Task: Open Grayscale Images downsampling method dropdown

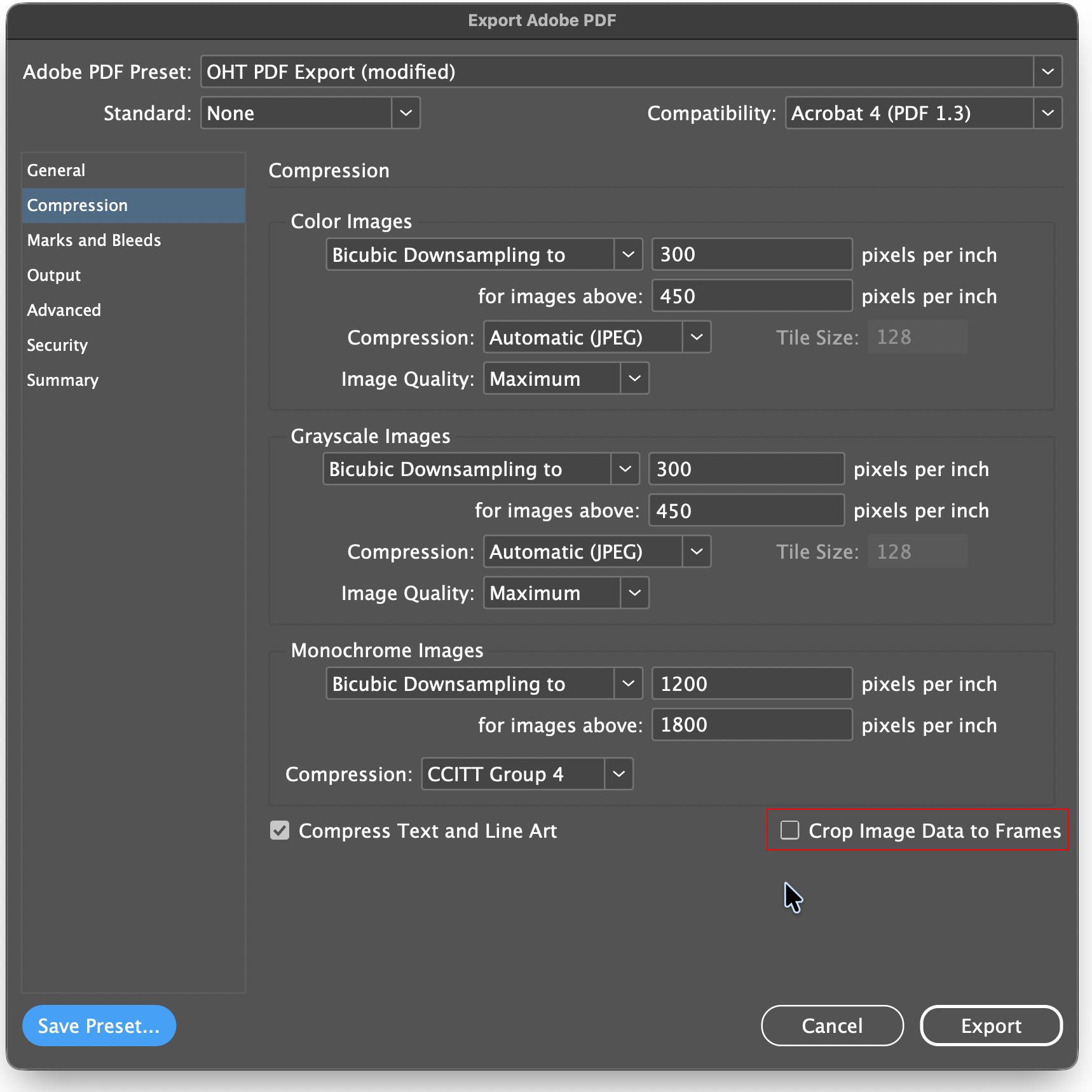Action: pyautogui.click(x=624, y=469)
